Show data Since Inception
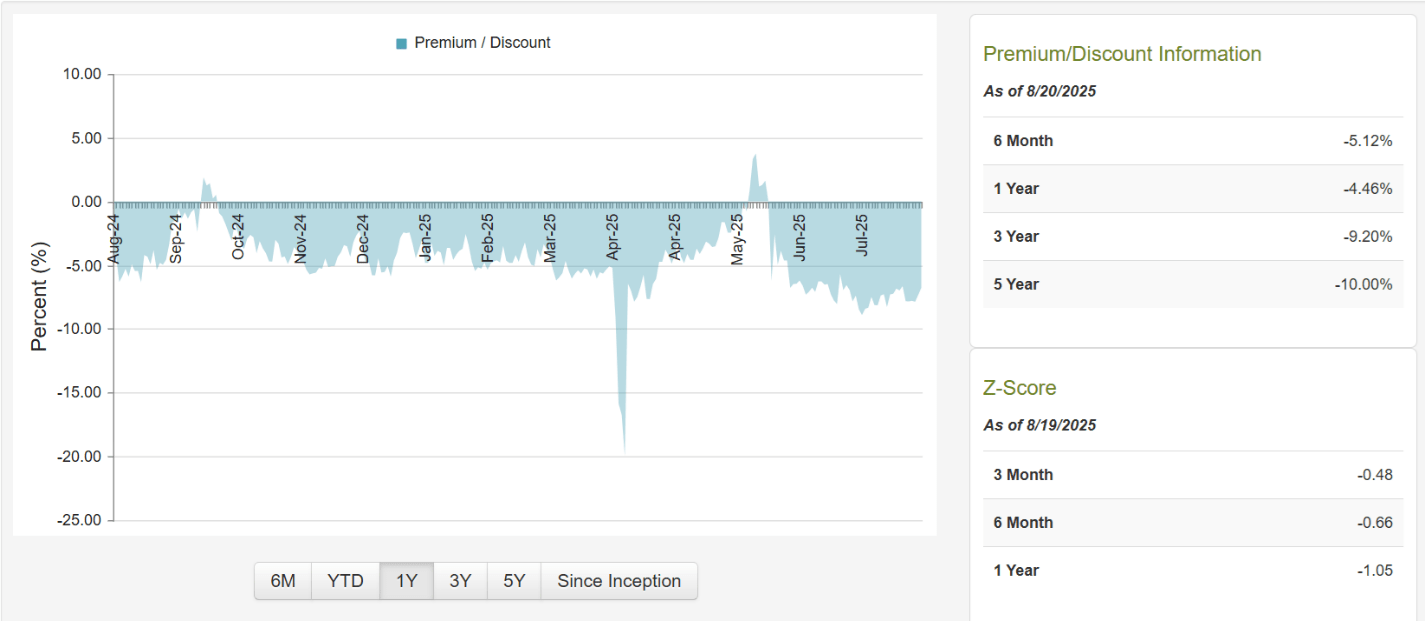 tap(619, 581)
